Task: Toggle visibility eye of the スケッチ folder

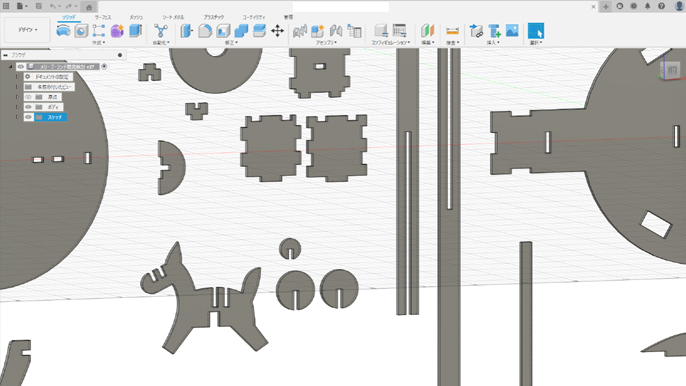Action: [28, 117]
